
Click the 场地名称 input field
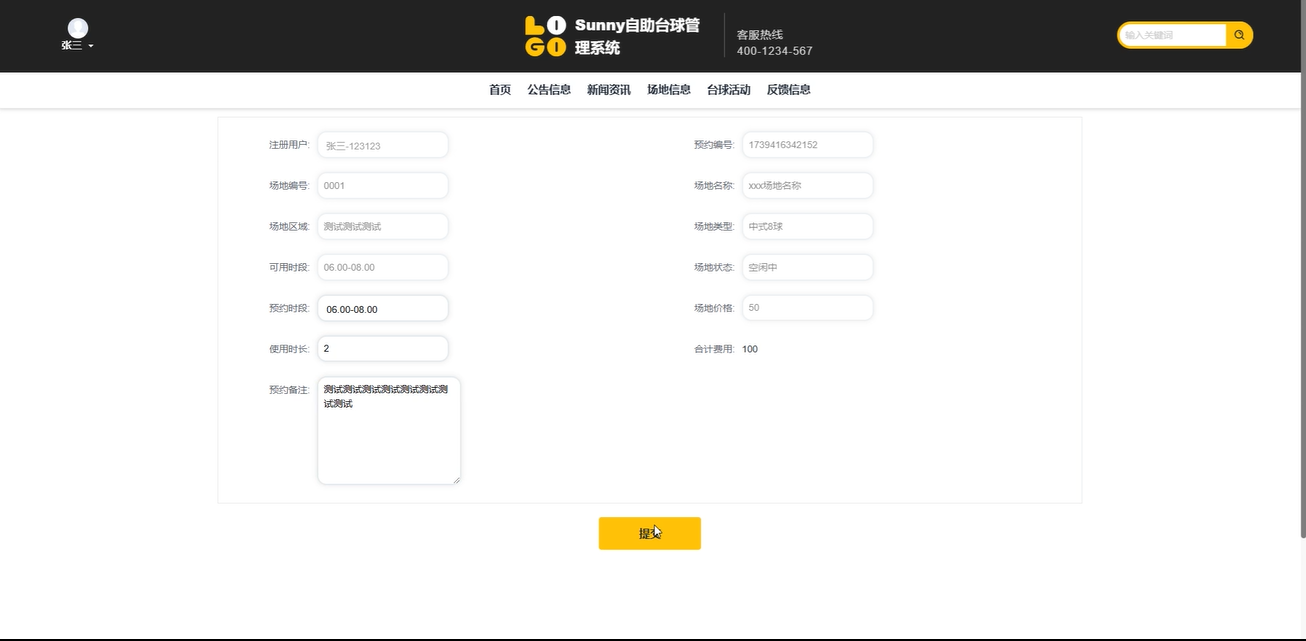click(x=808, y=186)
